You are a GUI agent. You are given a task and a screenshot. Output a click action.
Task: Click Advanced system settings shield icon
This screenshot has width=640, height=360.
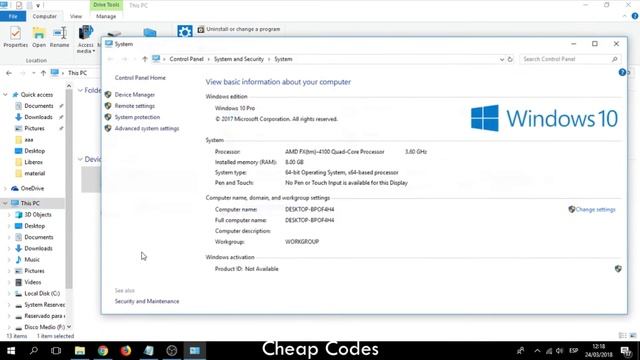point(108,128)
